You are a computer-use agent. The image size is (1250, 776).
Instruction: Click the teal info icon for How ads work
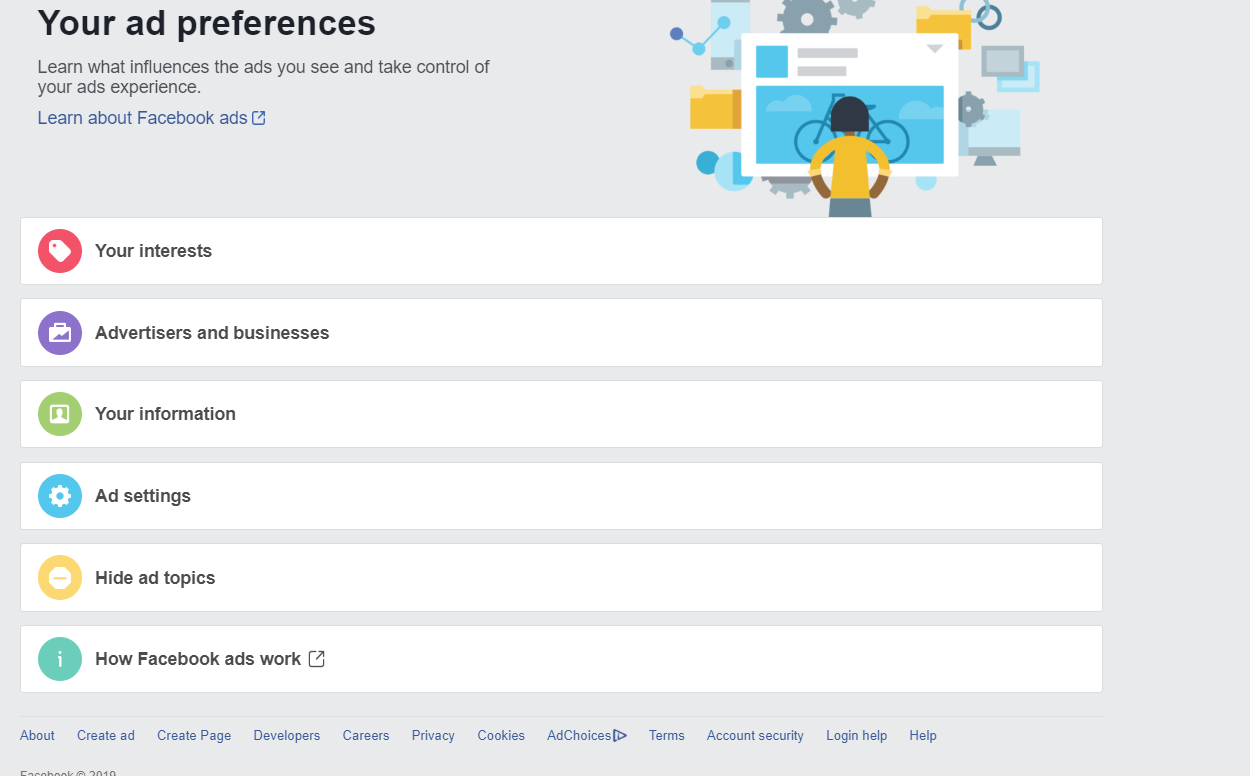pos(60,659)
